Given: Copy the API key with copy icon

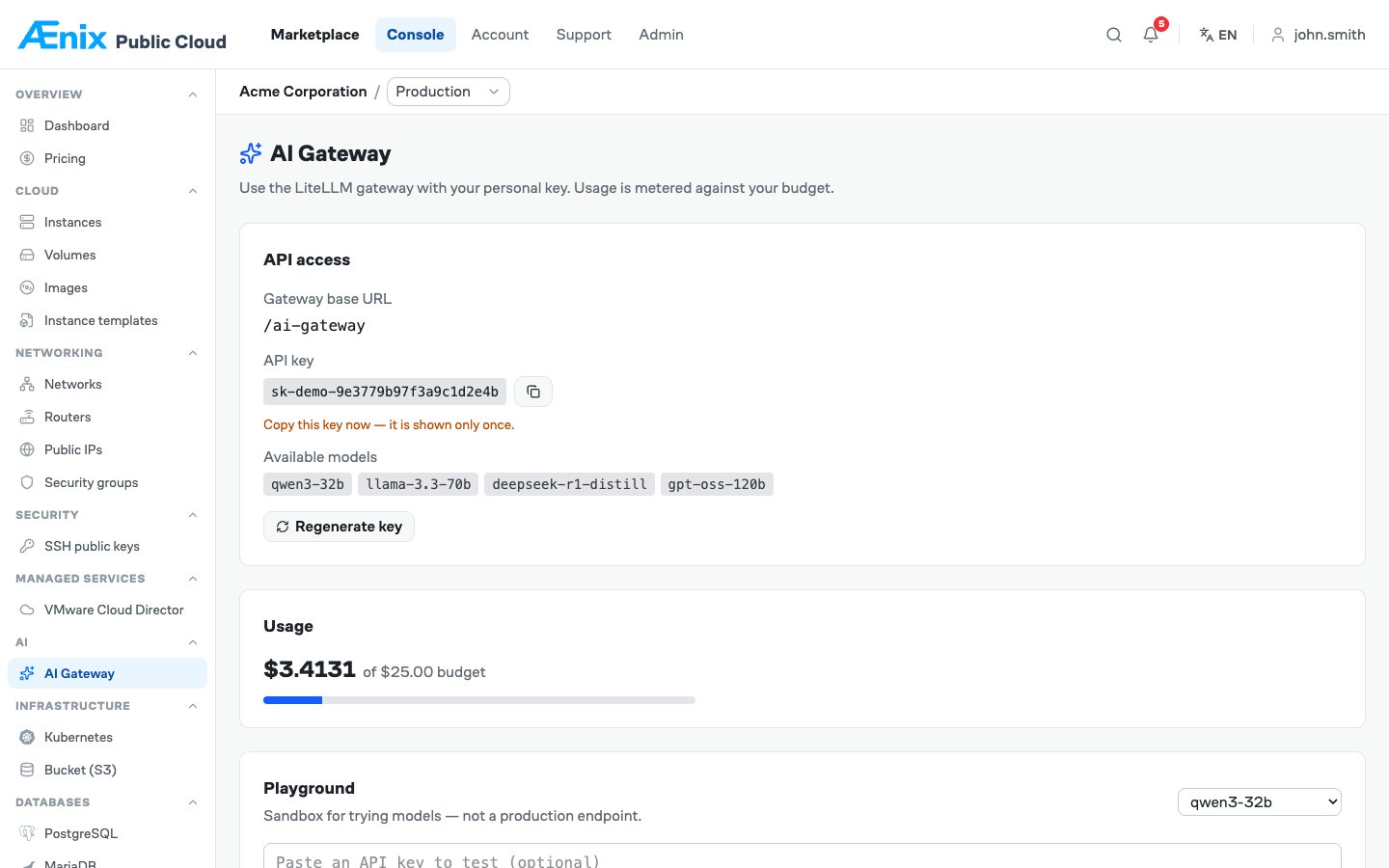Looking at the screenshot, I should (533, 392).
